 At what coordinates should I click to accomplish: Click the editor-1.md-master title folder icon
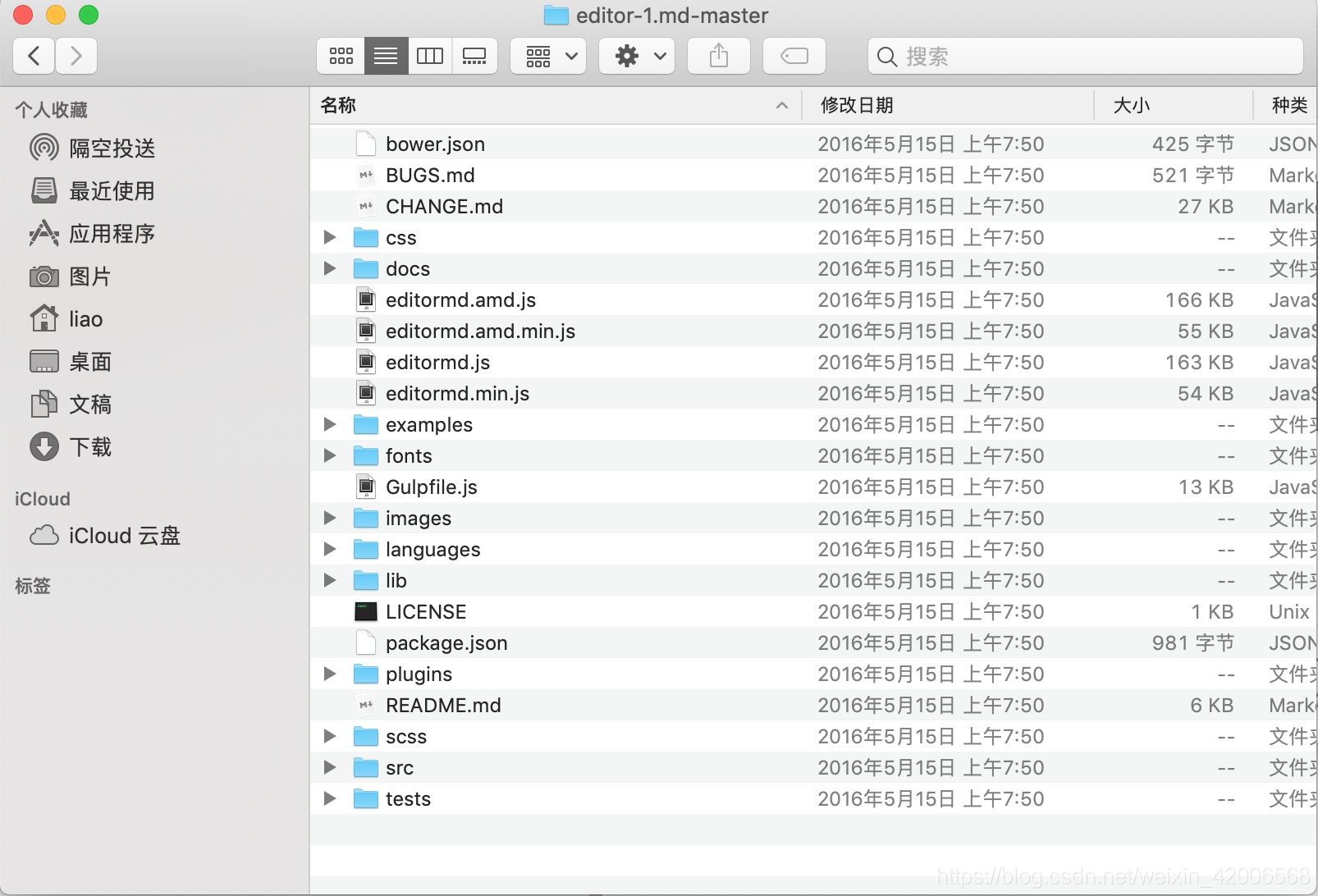(556, 15)
